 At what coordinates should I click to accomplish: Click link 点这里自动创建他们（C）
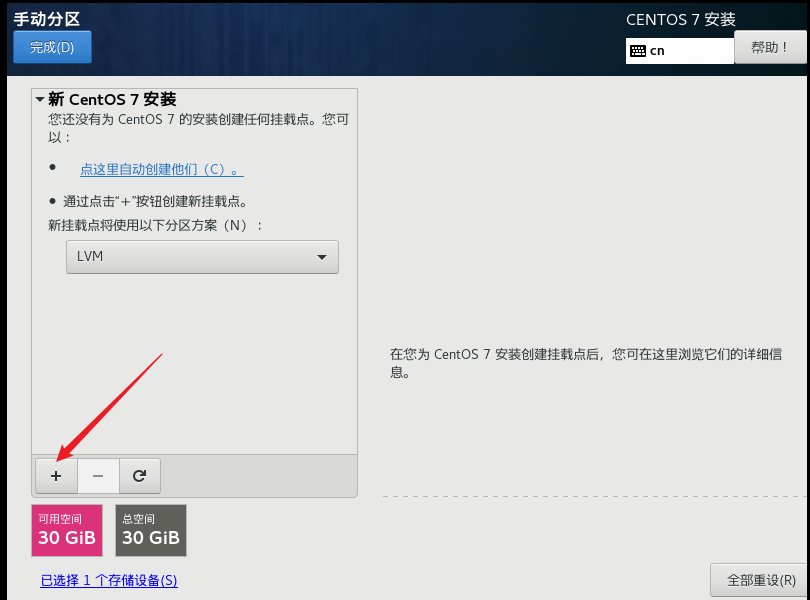pyautogui.click(x=162, y=170)
